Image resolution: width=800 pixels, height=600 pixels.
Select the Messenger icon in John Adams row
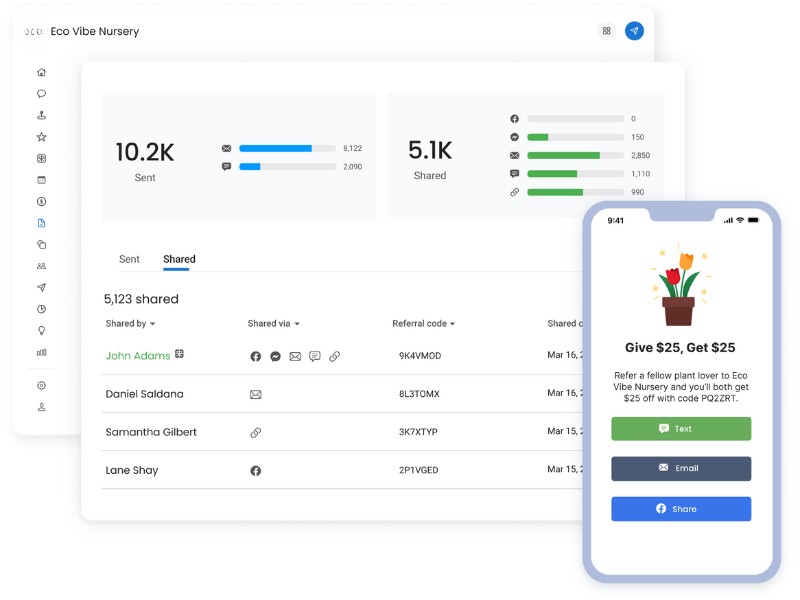(x=275, y=356)
